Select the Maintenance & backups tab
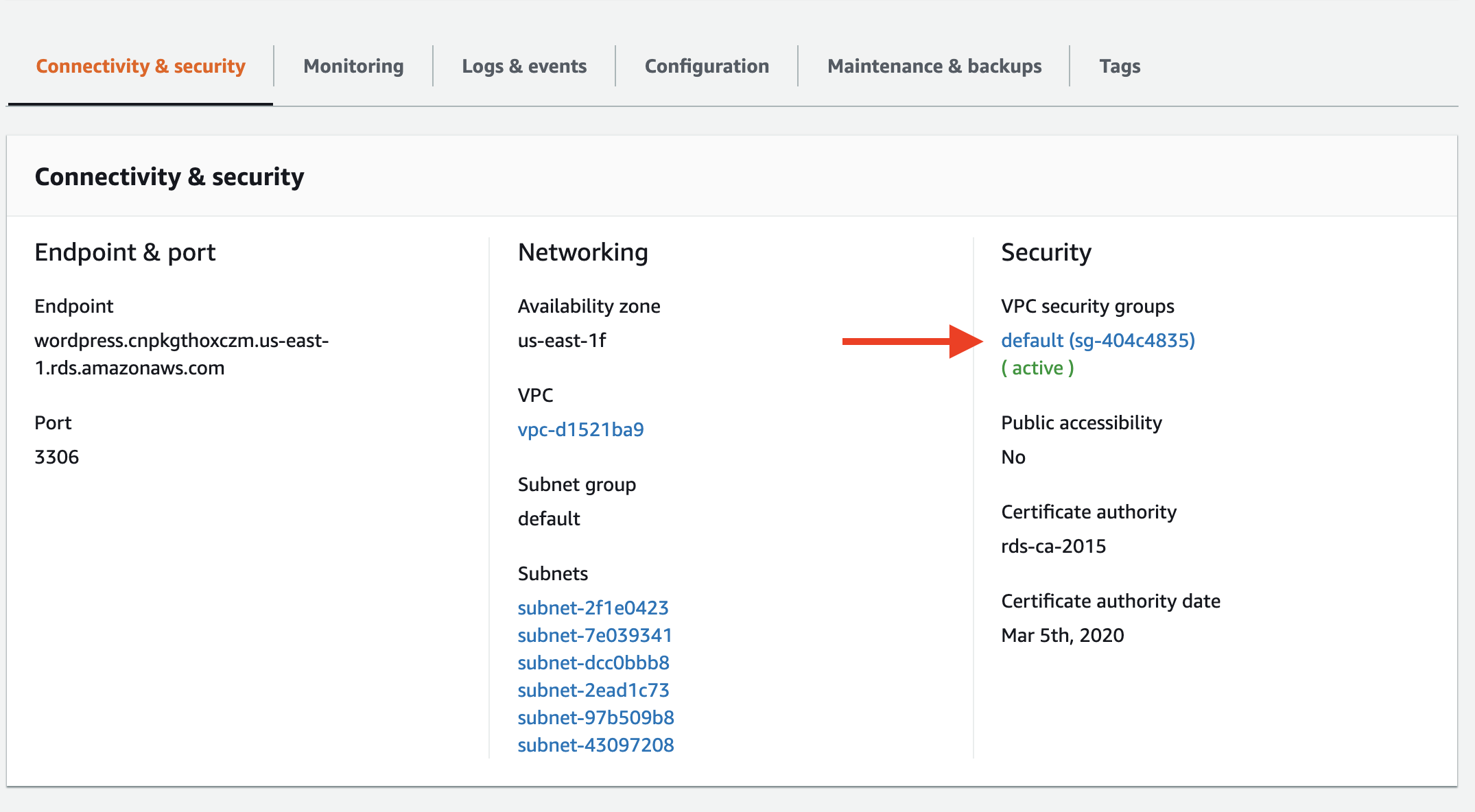The height and width of the screenshot is (812, 1475). (934, 66)
